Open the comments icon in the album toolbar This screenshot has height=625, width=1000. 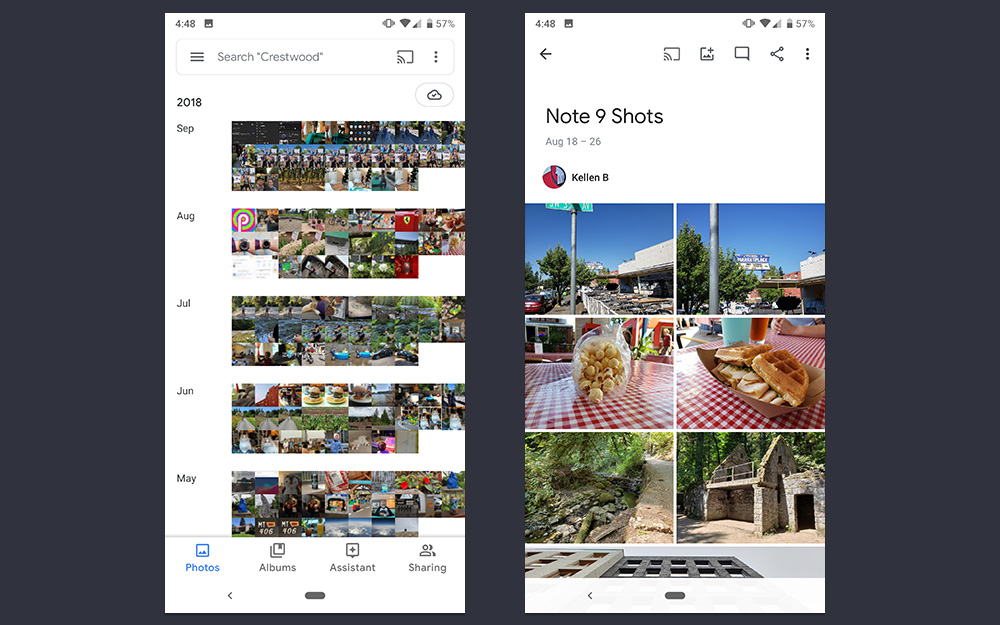(742, 54)
